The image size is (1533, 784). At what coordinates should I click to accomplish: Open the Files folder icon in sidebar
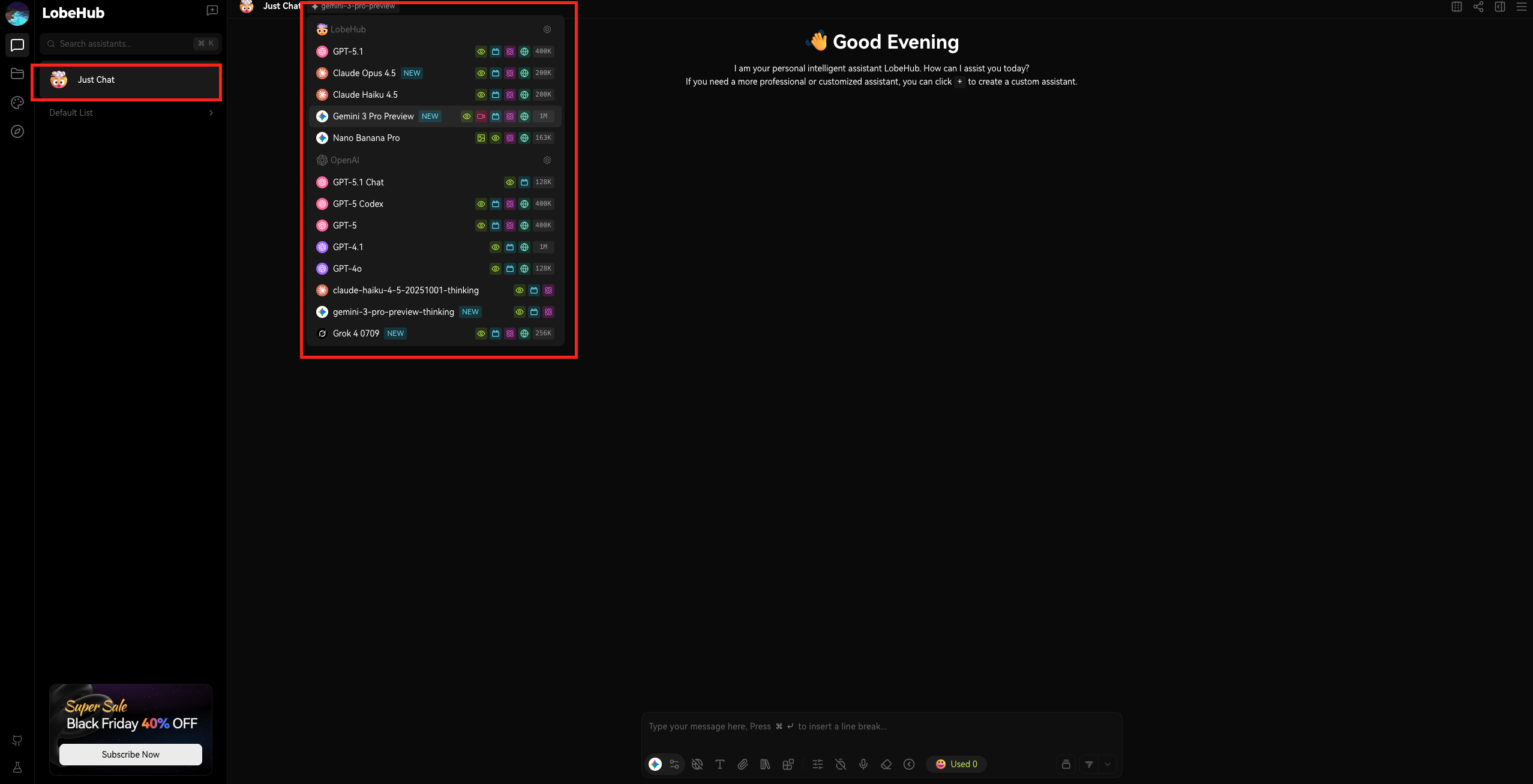coord(17,74)
